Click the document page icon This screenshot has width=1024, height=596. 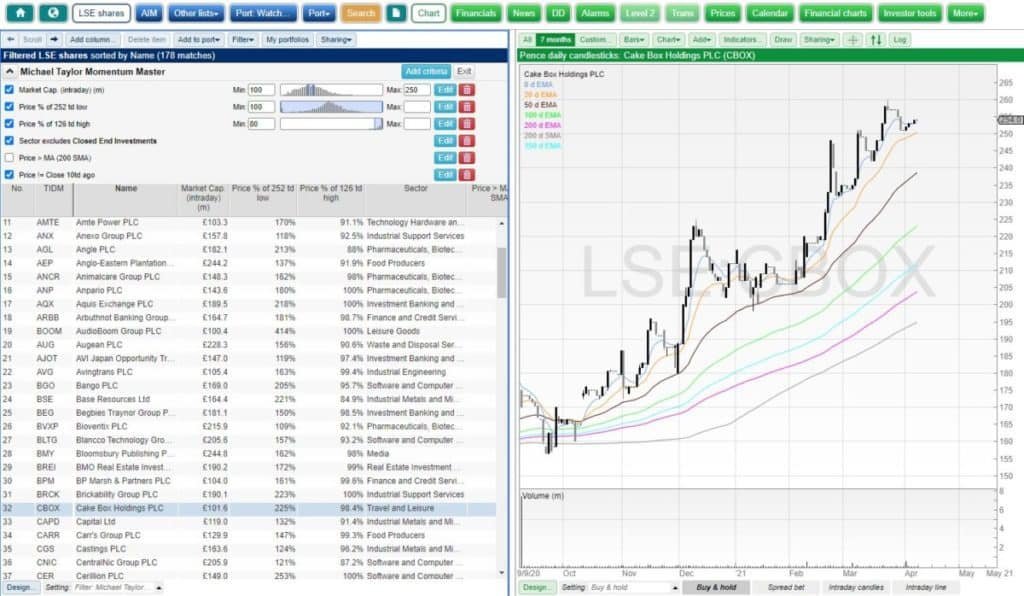point(397,14)
